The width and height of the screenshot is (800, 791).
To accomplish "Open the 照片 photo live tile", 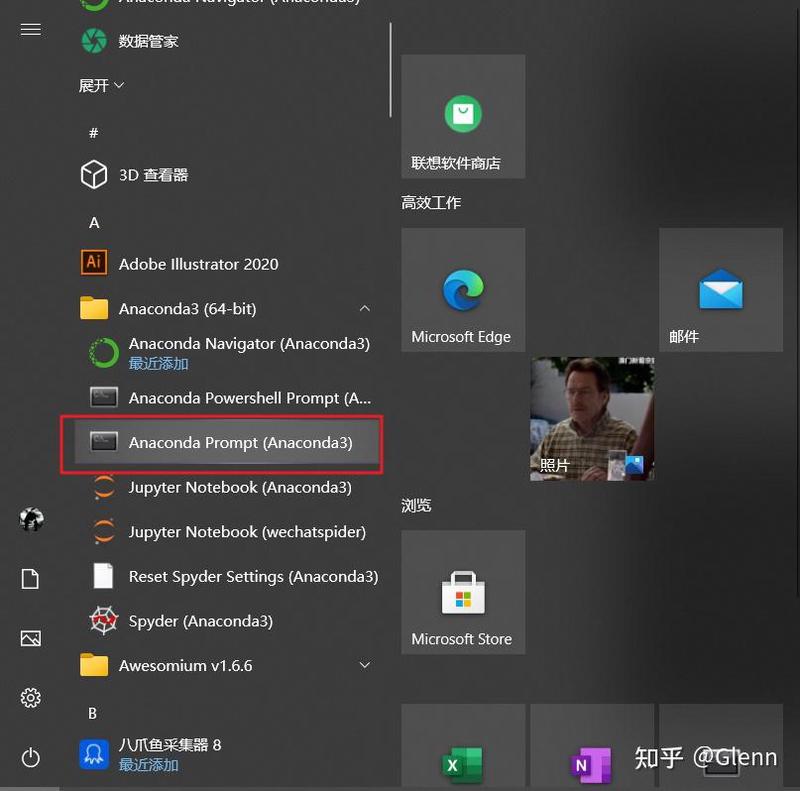I will [x=592, y=418].
